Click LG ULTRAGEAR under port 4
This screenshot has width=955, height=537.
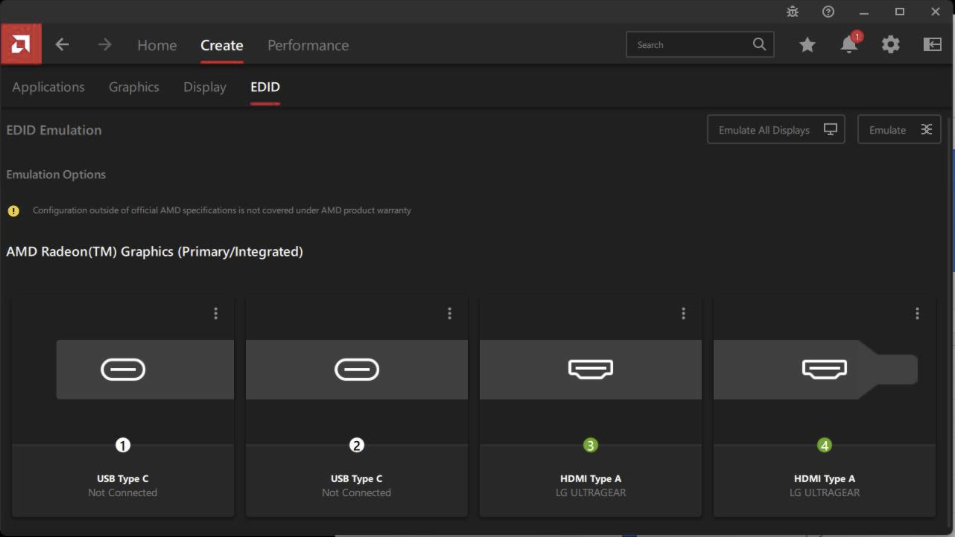coord(824,493)
